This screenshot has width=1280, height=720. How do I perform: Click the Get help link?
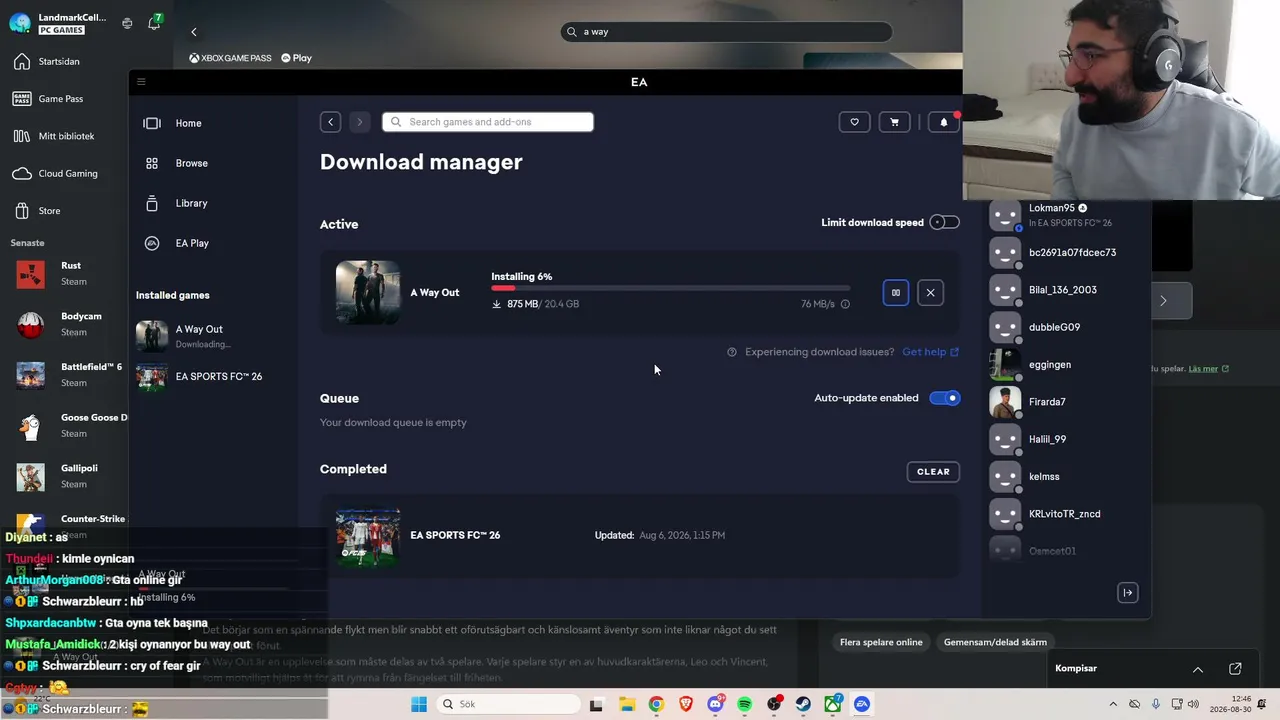(x=930, y=352)
